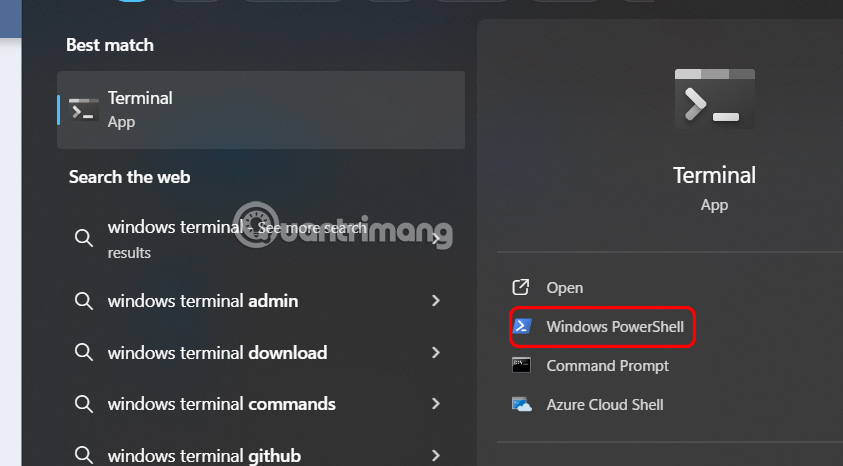843x466 pixels.
Task: Expand the windows terminal github suggestion arrow
Action: point(435,456)
